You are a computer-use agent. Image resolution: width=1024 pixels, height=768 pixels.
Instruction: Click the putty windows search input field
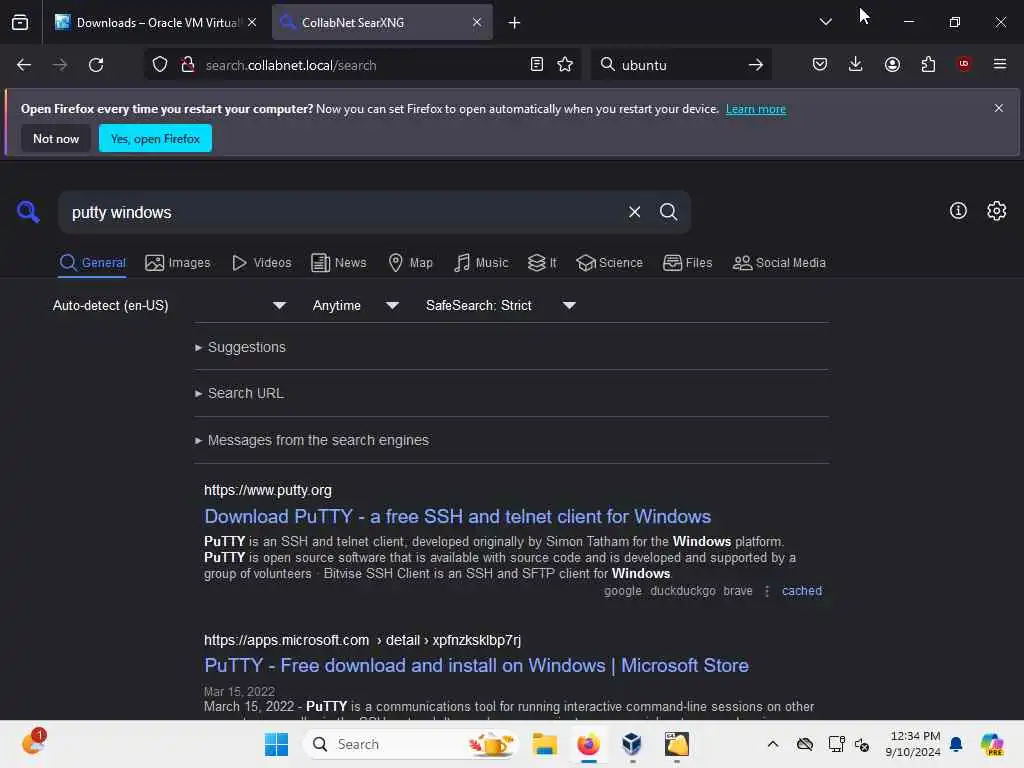click(346, 212)
